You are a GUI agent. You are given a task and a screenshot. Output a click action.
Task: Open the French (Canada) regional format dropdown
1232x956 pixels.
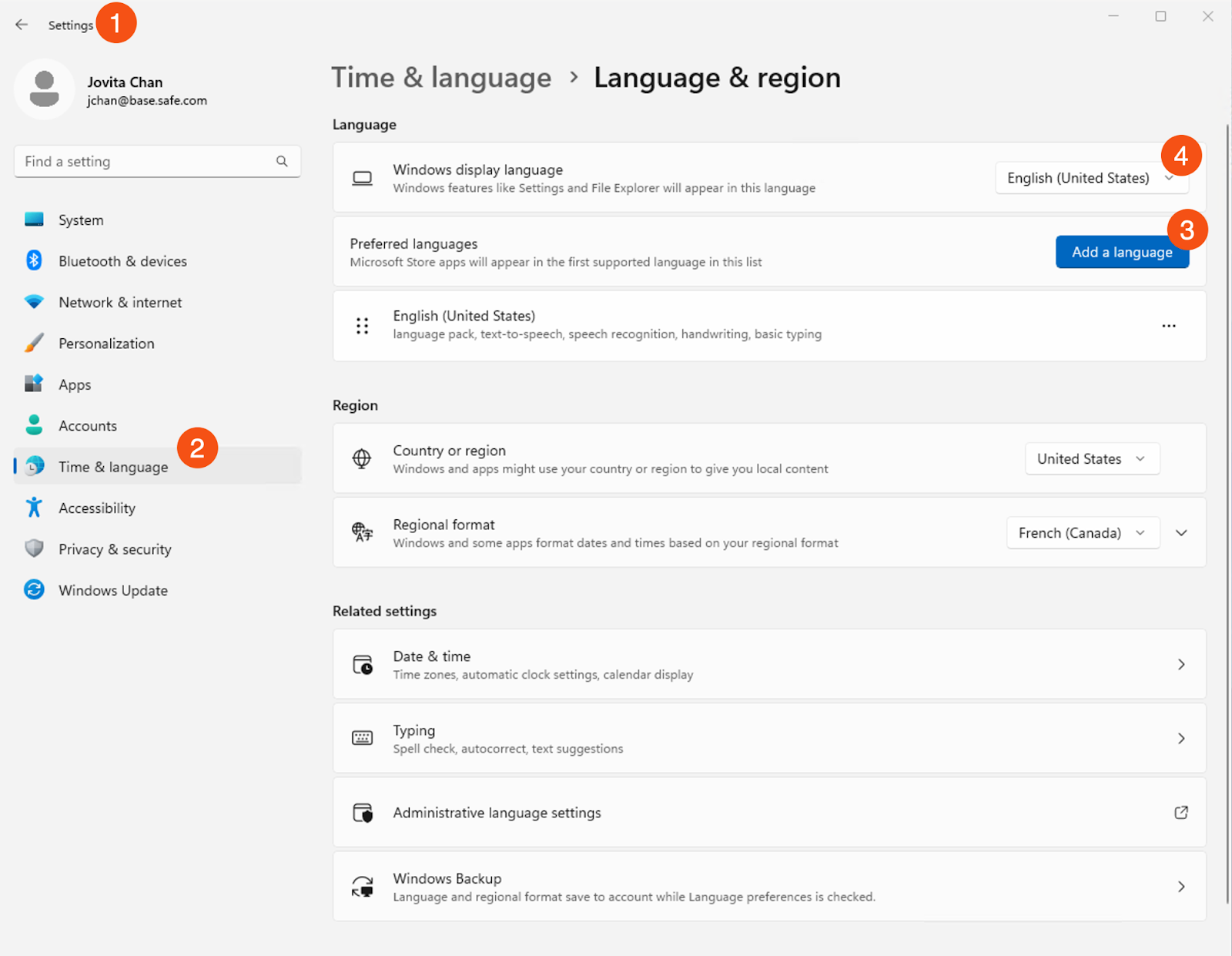[x=1083, y=532]
